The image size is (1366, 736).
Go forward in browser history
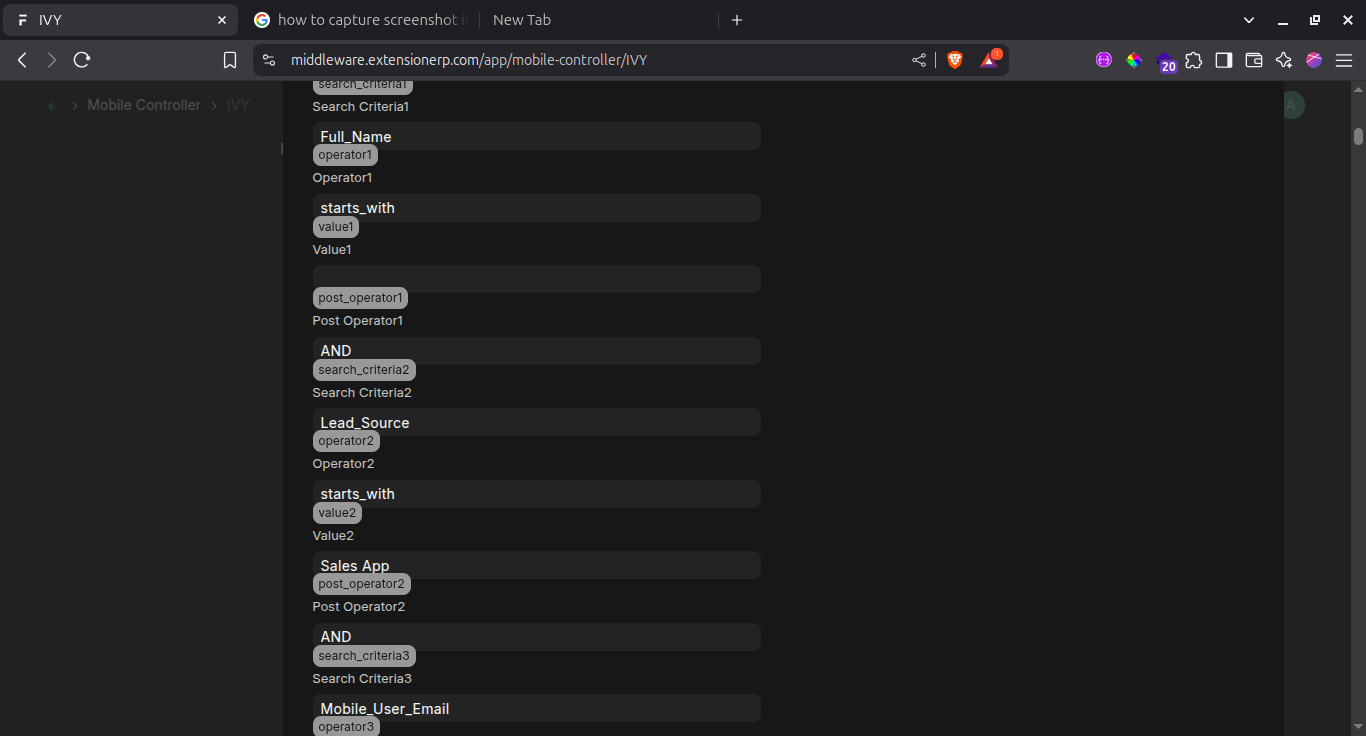coord(51,60)
